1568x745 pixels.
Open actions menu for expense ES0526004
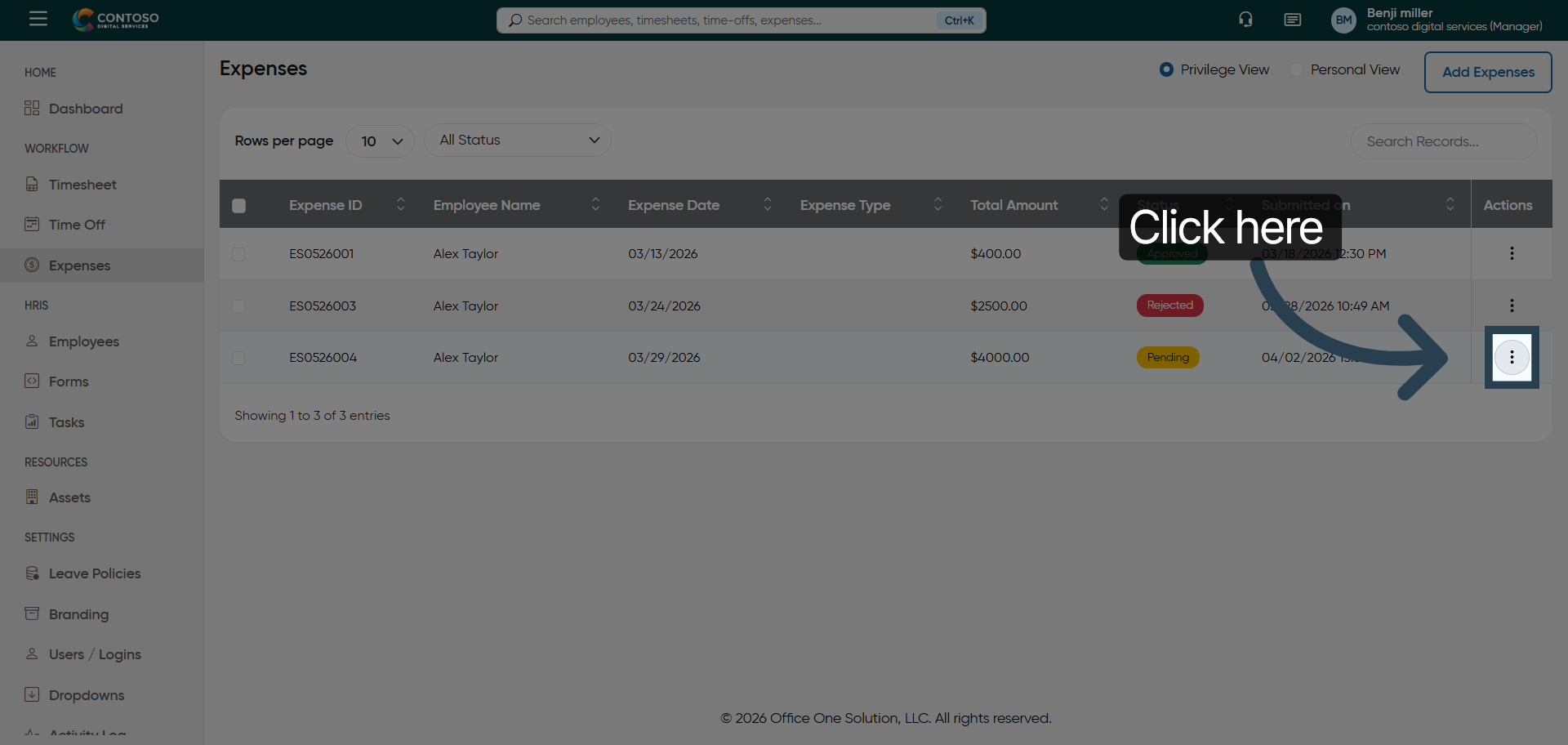tap(1512, 358)
